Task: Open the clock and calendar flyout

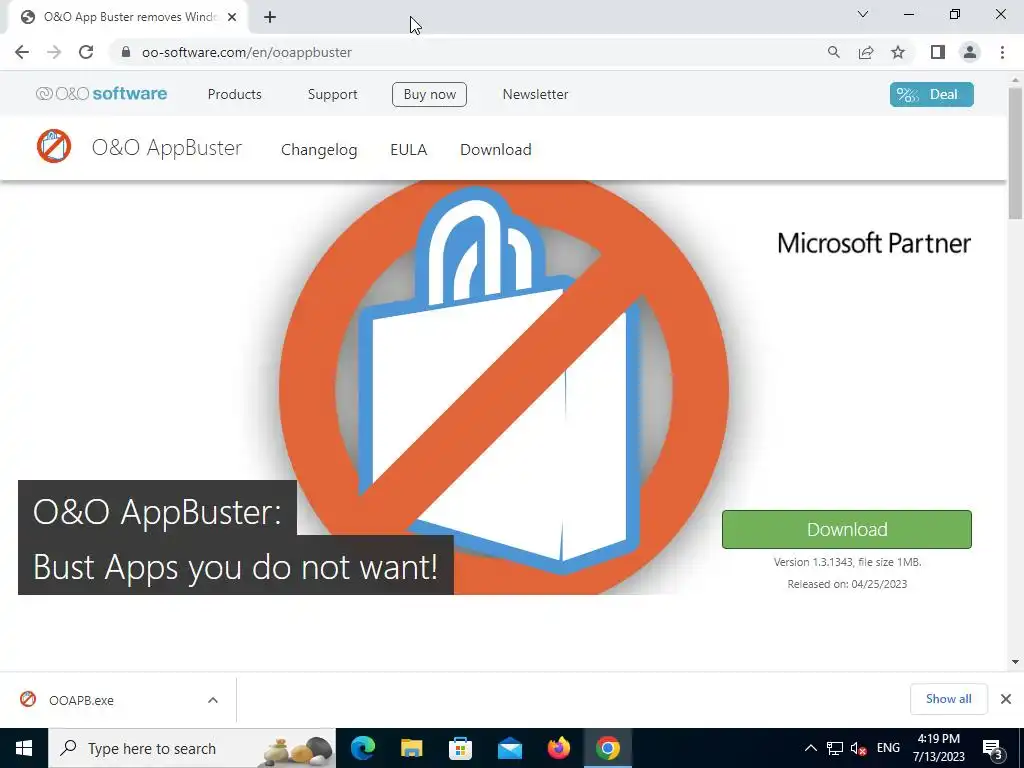Action: click(938, 748)
